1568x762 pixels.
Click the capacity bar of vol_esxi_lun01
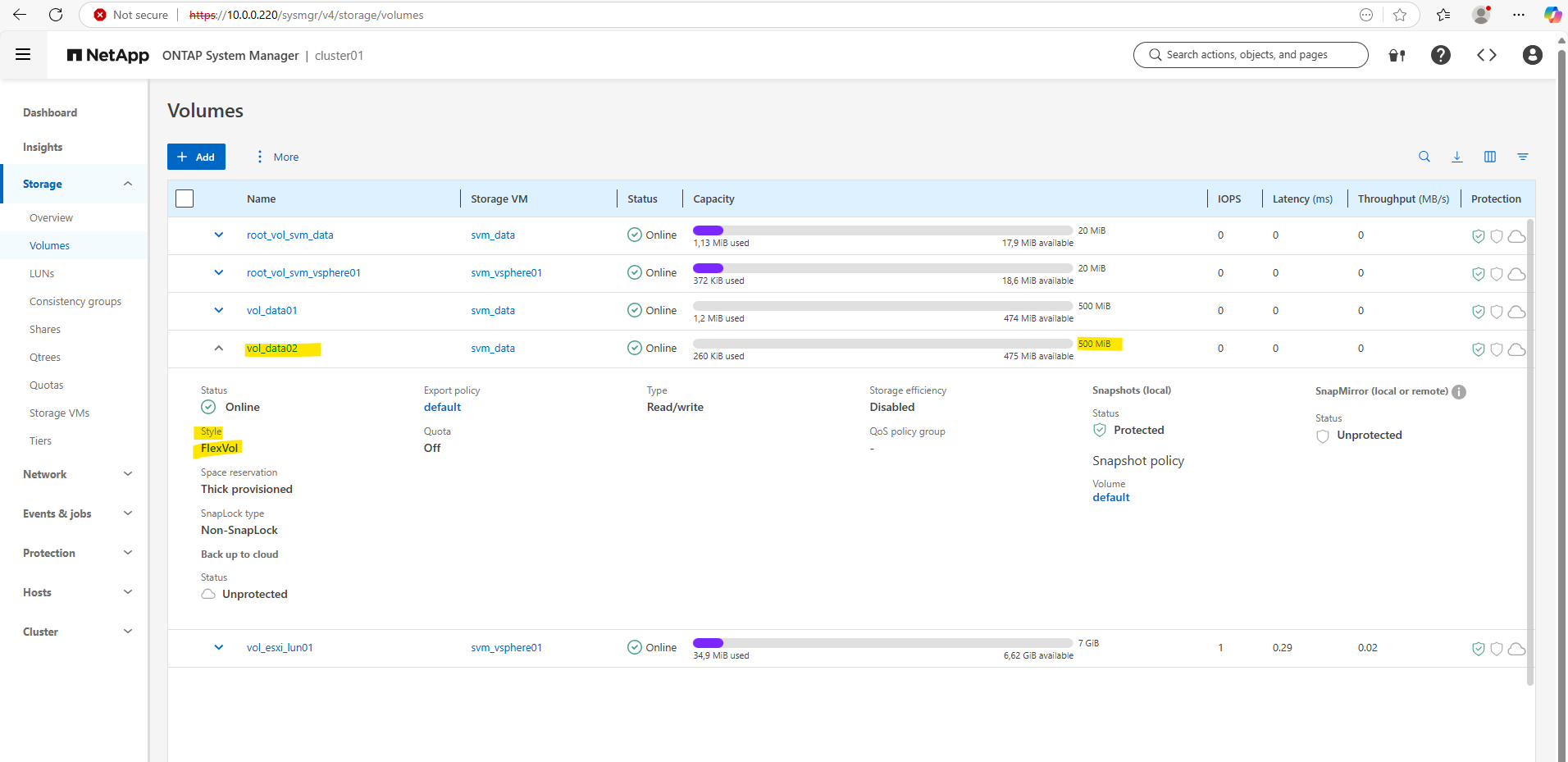pyautogui.click(x=882, y=643)
